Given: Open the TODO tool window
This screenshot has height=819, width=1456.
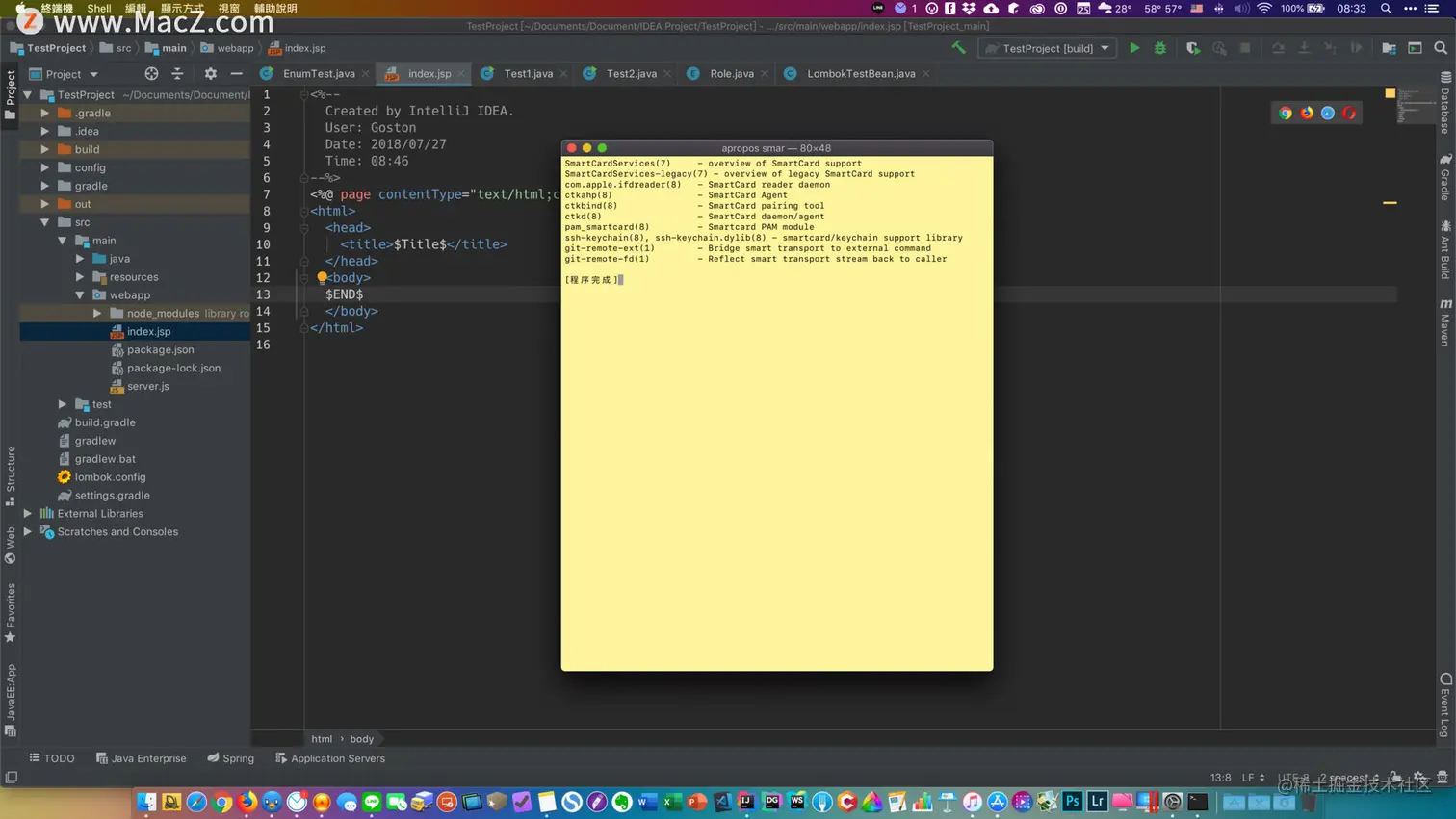Looking at the screenshot, I should coord(52,758).
